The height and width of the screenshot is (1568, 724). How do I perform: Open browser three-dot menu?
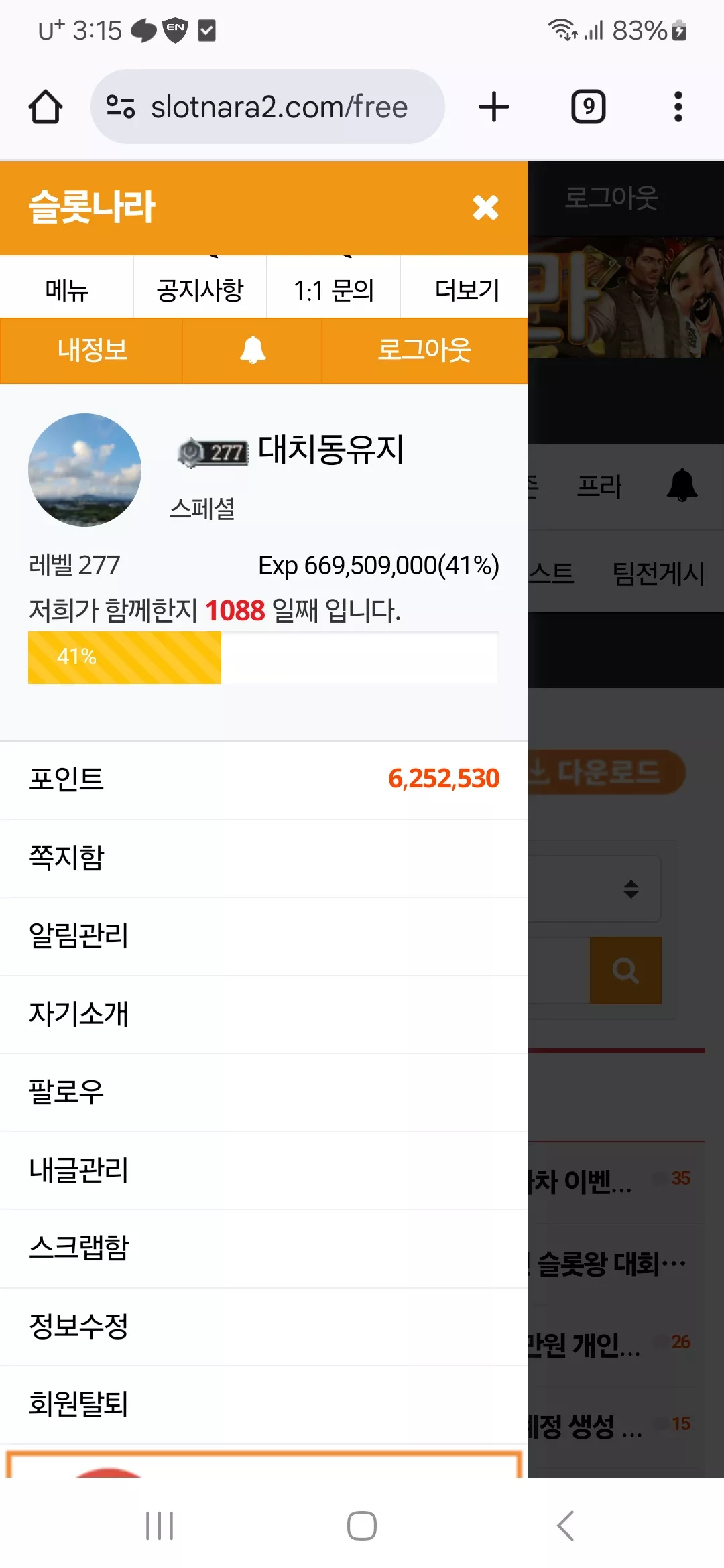[x=678, y=107]
